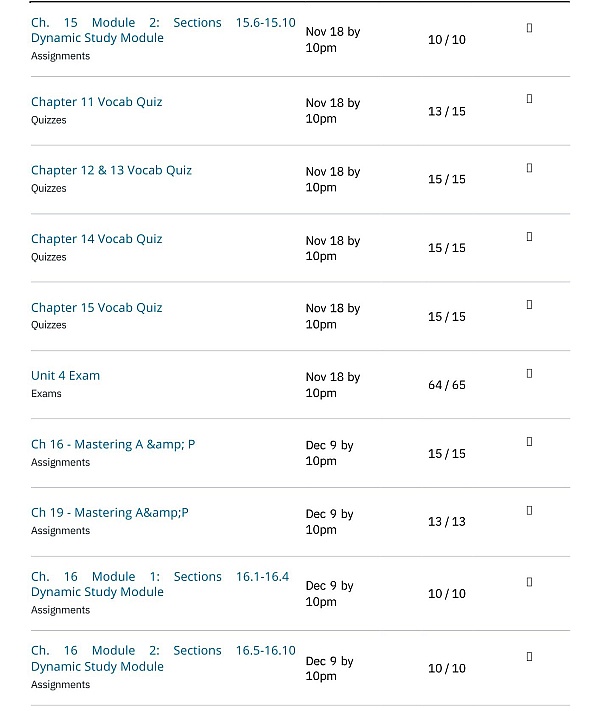The height and width of the screenshot is (711, 600).
Task: Click the icon in Chapter 12 & 13 Vocab Quiz row
Action: pos(529,167)
